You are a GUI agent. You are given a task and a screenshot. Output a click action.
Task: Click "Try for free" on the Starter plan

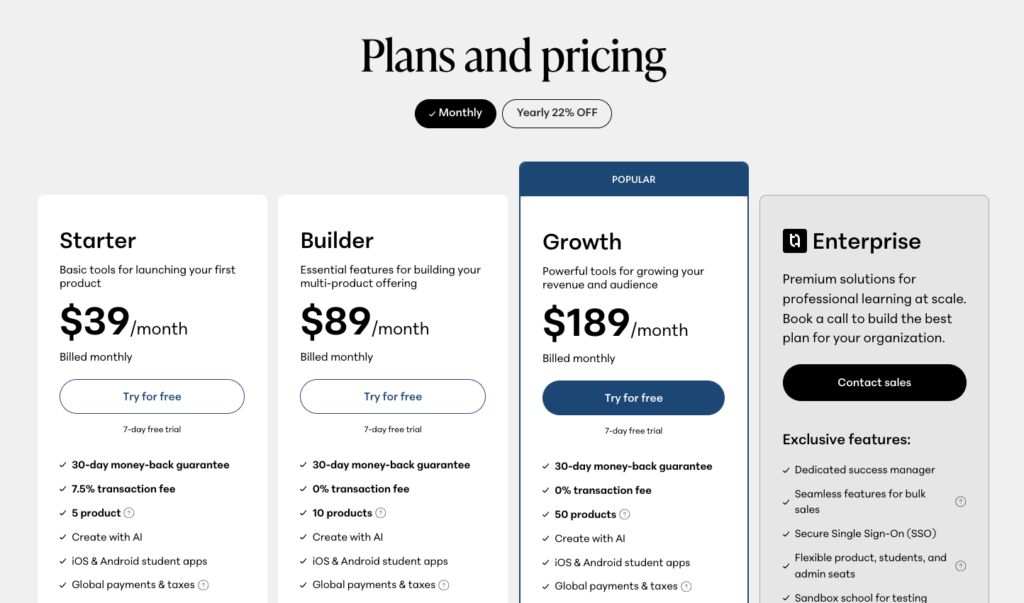pyautogui.click(x=151, y=396)
